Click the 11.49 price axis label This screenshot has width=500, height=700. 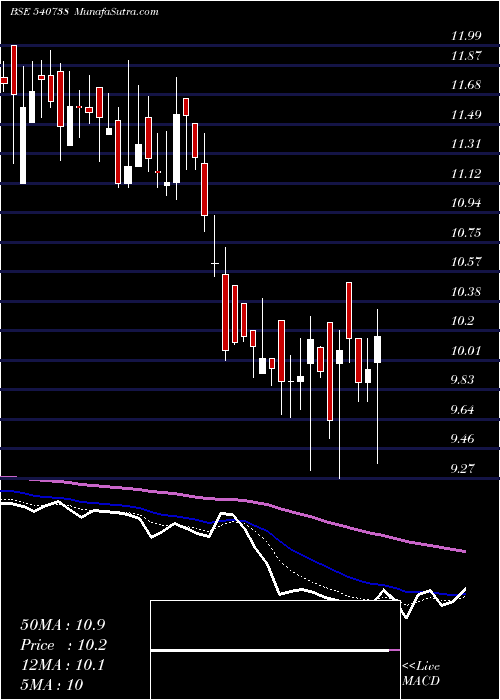(467, 115)
